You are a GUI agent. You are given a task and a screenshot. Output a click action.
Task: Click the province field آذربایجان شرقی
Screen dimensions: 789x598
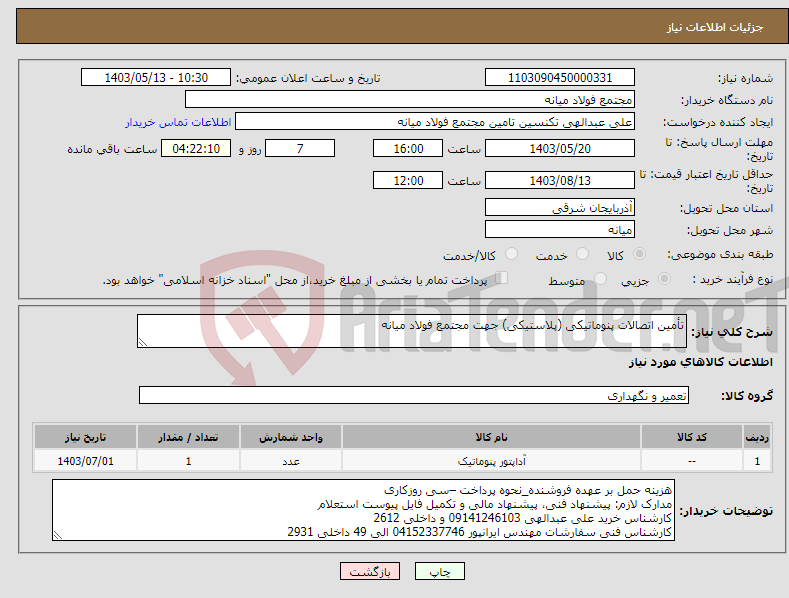click(x=560, y=207)
